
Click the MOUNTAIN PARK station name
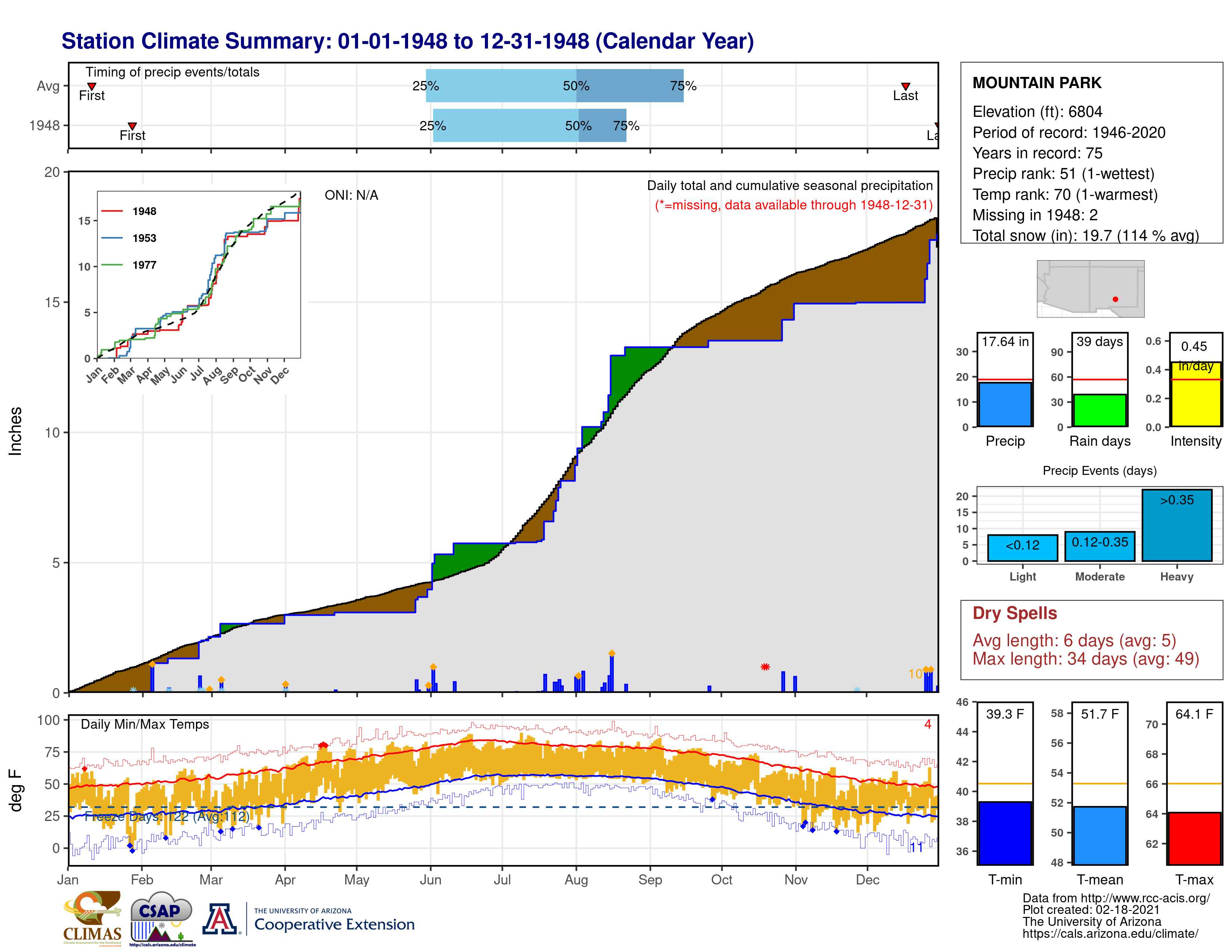pos(1037,83)
